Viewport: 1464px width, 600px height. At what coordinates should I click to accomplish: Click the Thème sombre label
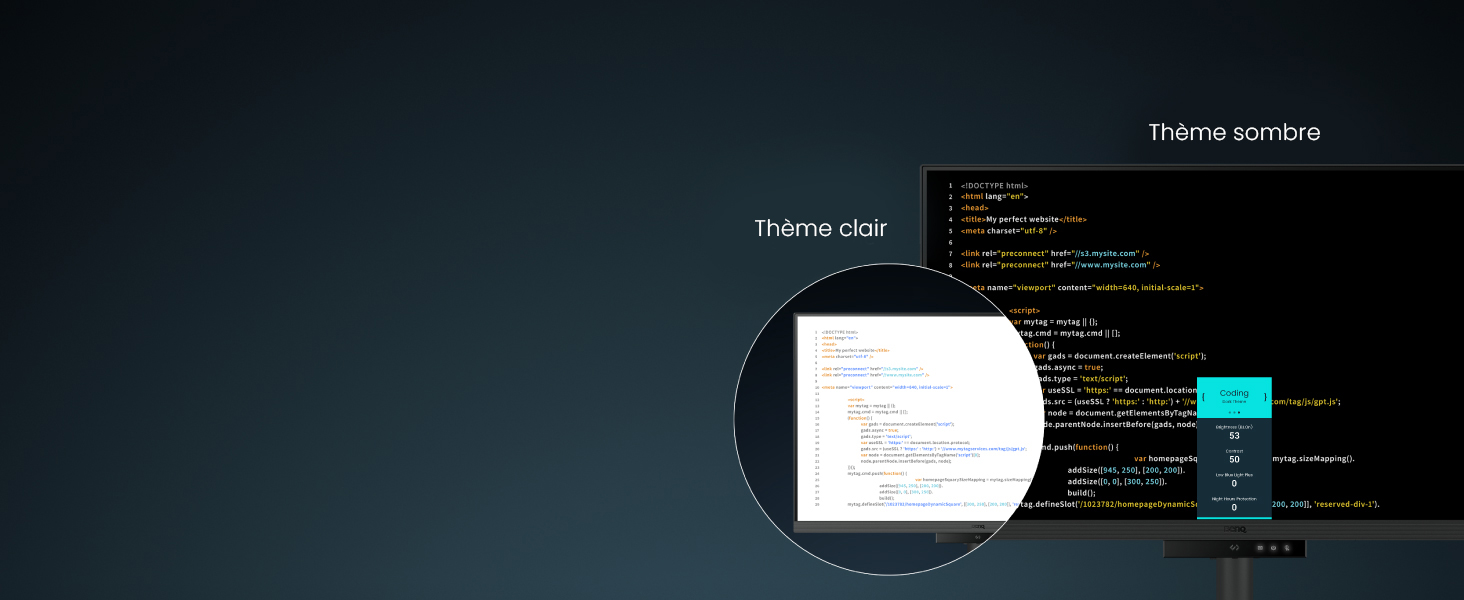click(1234, 132)
